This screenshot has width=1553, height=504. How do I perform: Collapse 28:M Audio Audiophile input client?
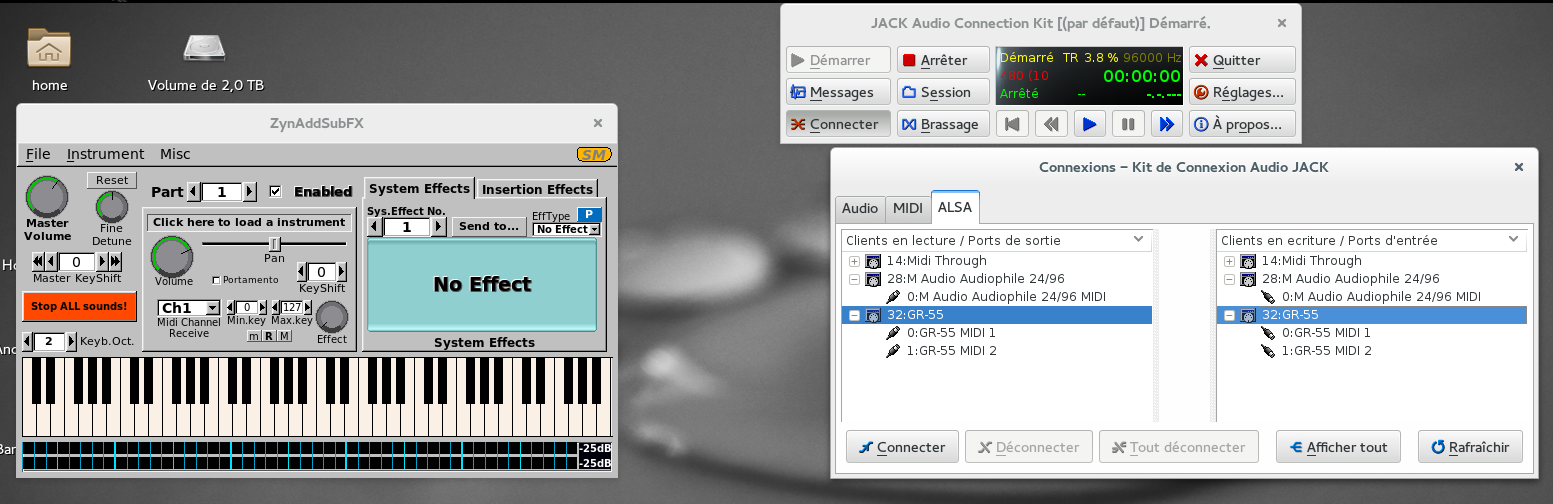(1229, 279)
